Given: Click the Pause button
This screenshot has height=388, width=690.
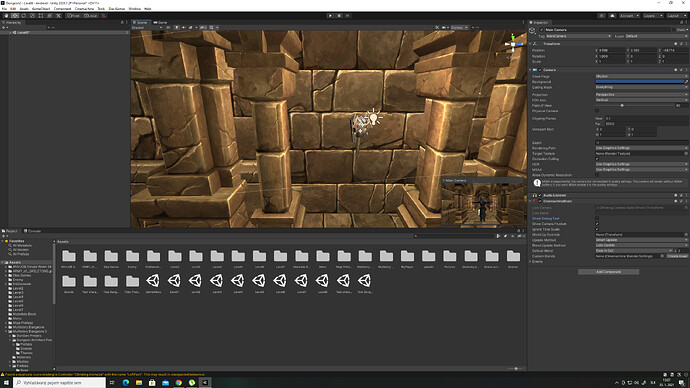Looking at the screenshot, I should click(x=339, y=15).
